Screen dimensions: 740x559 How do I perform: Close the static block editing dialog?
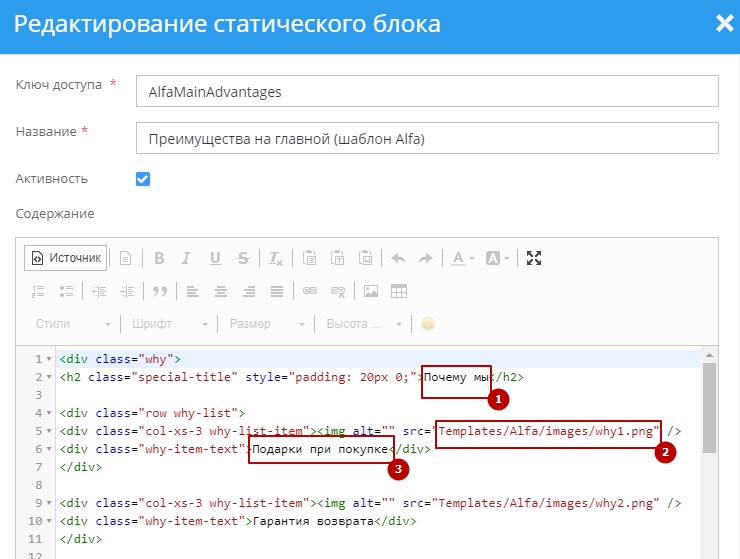tap(724, 24)
